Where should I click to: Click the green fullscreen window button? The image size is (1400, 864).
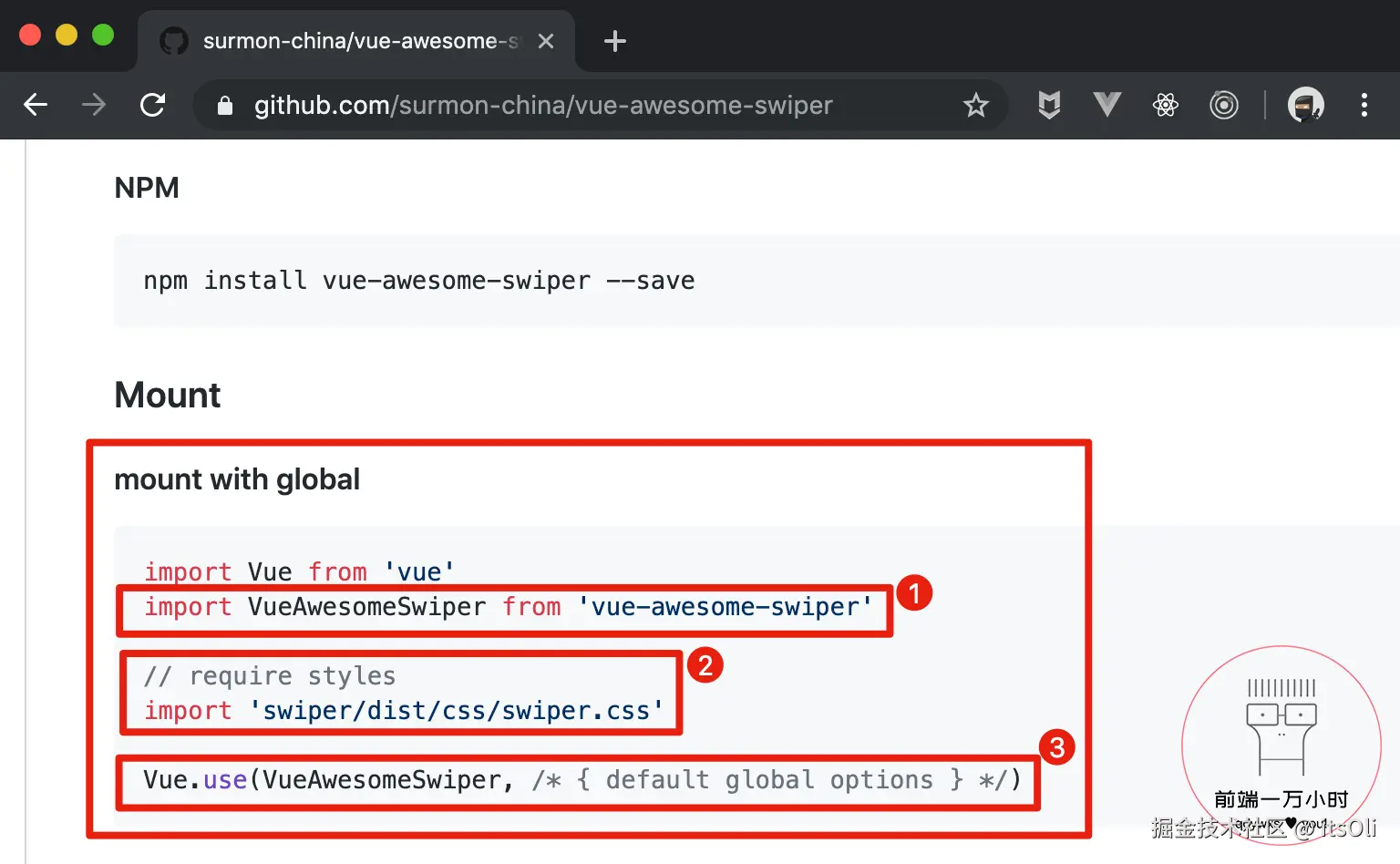pos(103,35)
